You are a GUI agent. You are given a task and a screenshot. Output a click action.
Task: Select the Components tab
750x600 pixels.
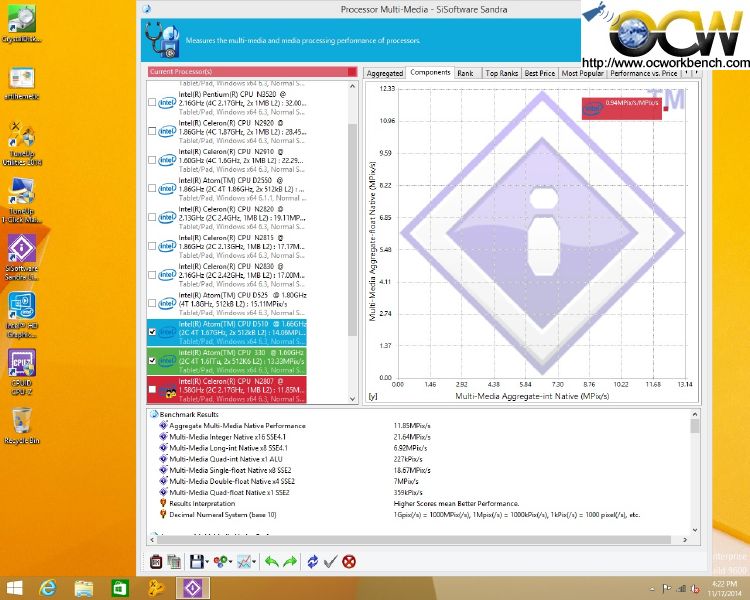[x=430, y=72]
